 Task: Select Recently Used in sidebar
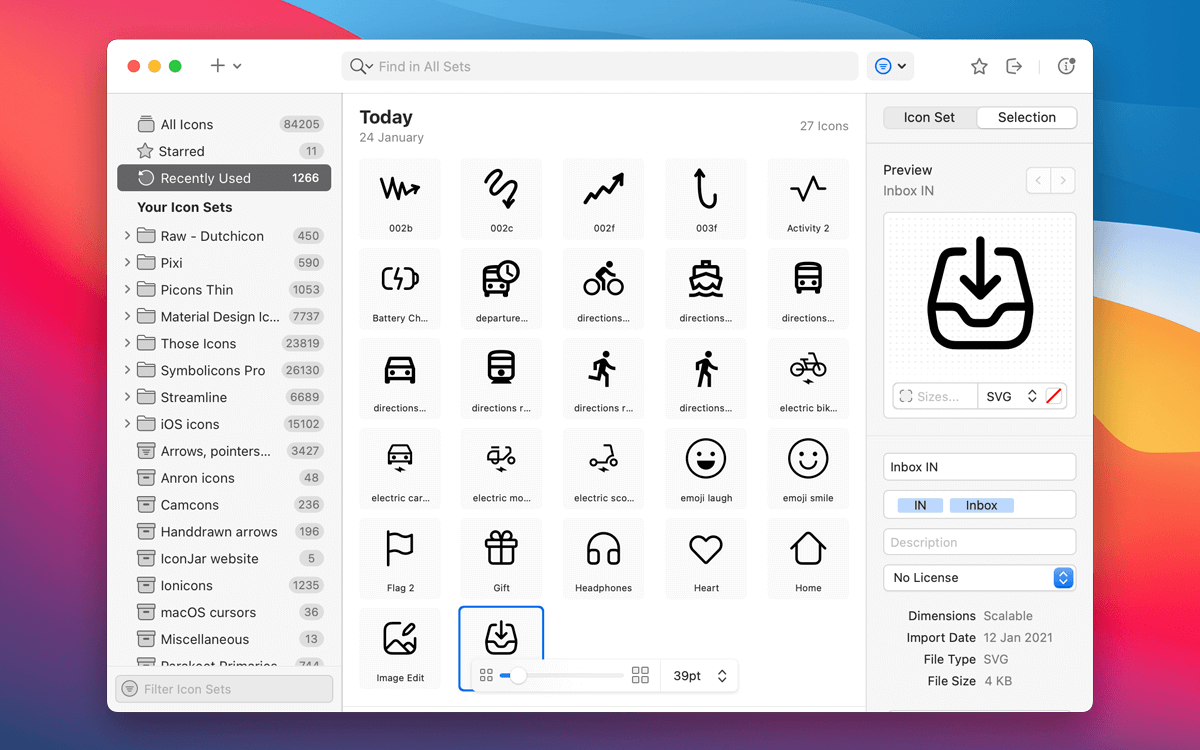pos(224,178)
